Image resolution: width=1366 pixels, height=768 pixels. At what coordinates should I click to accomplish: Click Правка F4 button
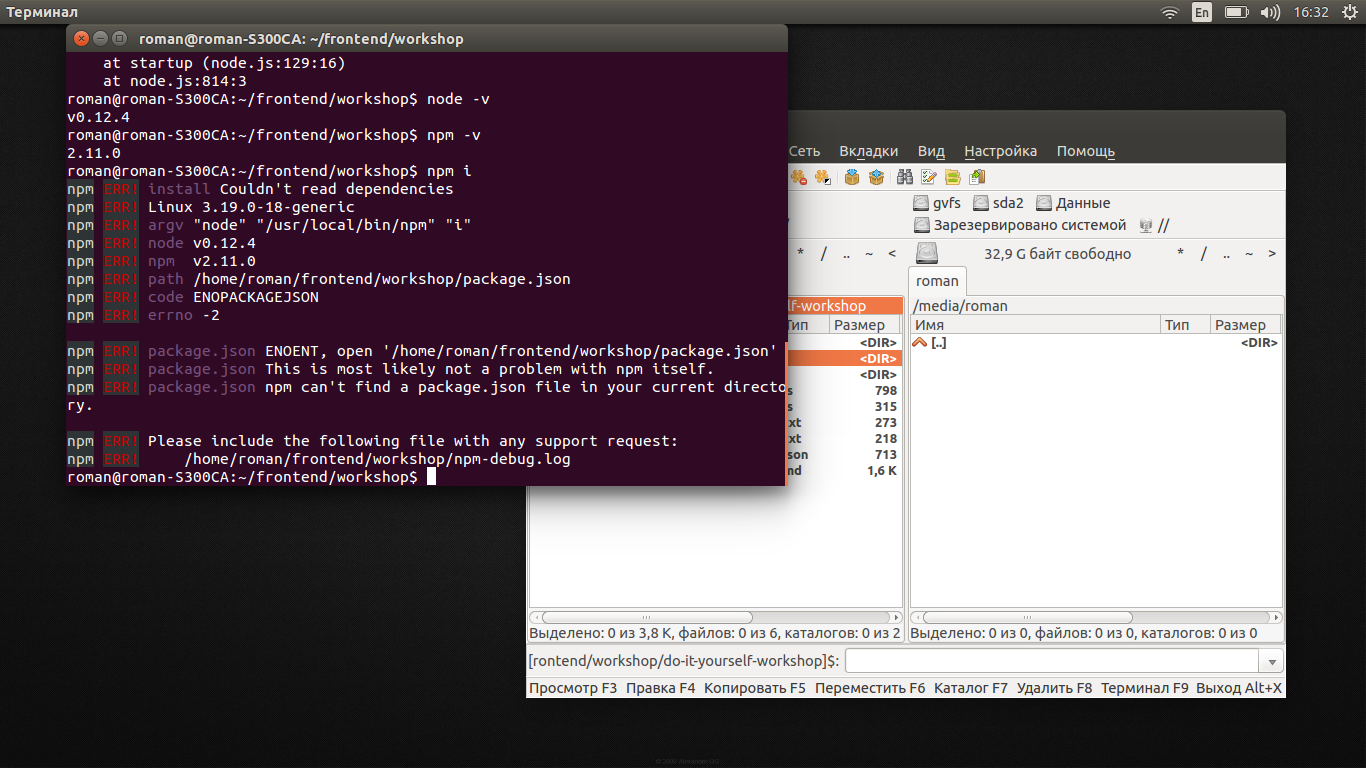click(x=660, y=688)
